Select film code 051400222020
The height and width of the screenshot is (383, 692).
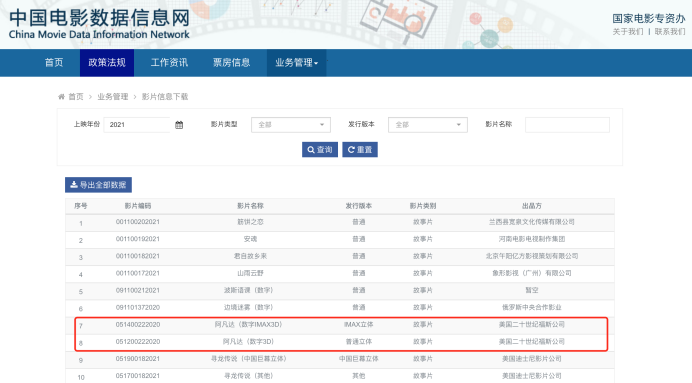[x=138, y=325]
